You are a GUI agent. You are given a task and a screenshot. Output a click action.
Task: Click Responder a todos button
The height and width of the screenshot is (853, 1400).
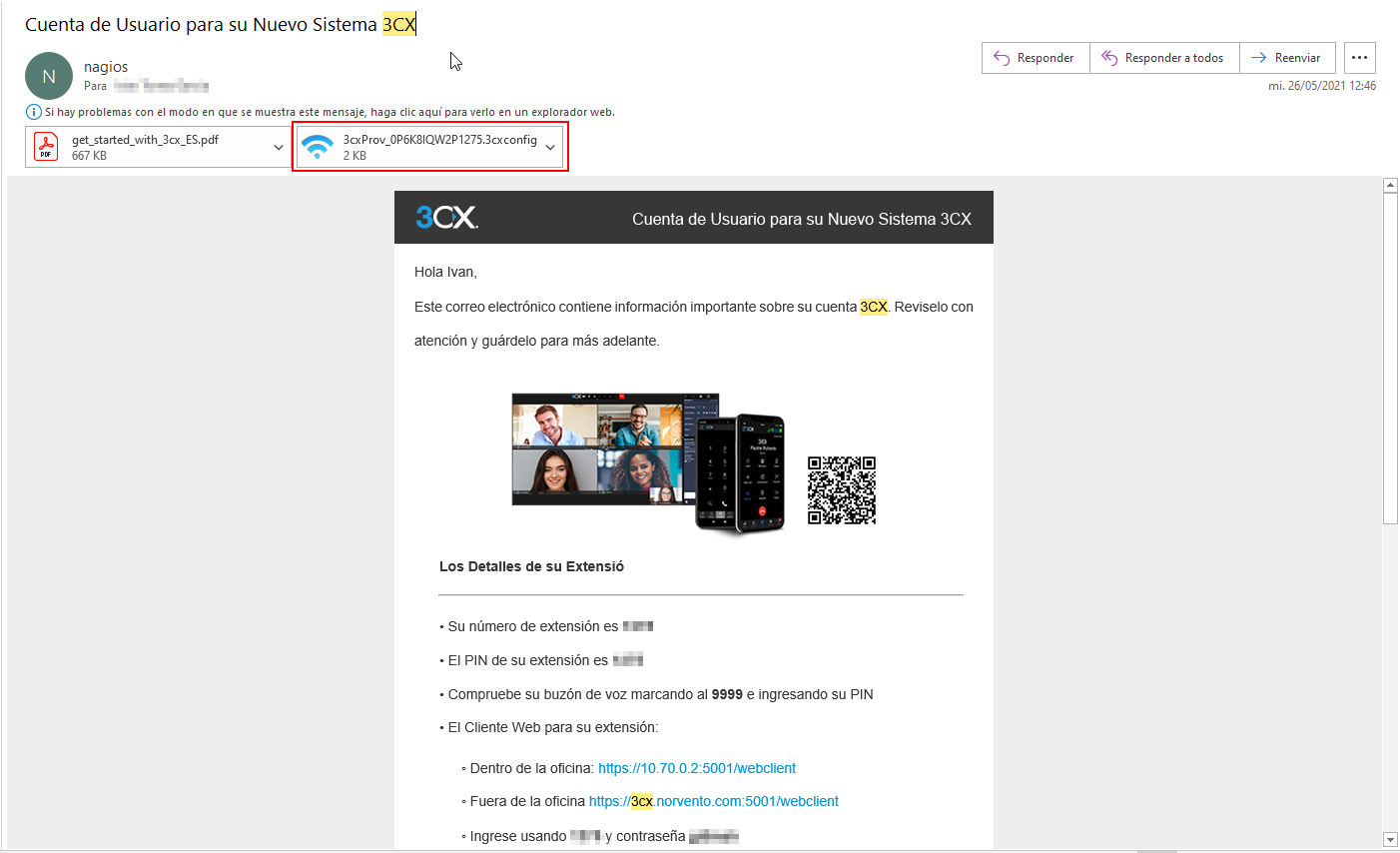1164,58
